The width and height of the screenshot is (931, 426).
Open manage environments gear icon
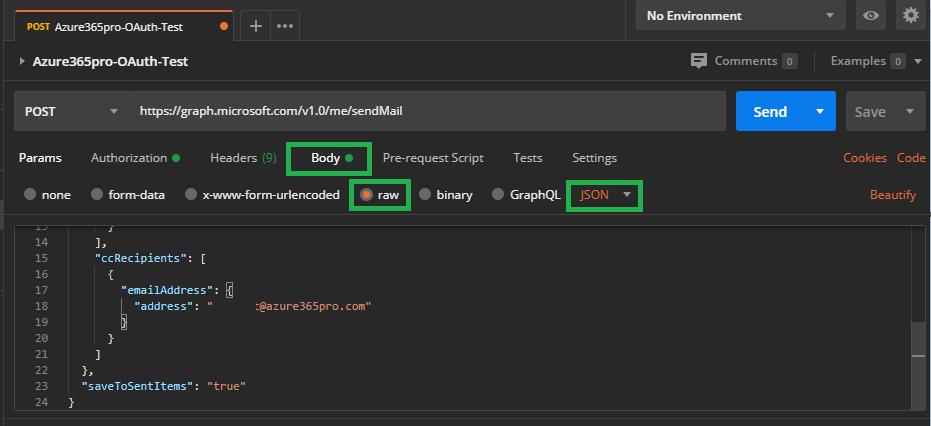pos(911,15)
